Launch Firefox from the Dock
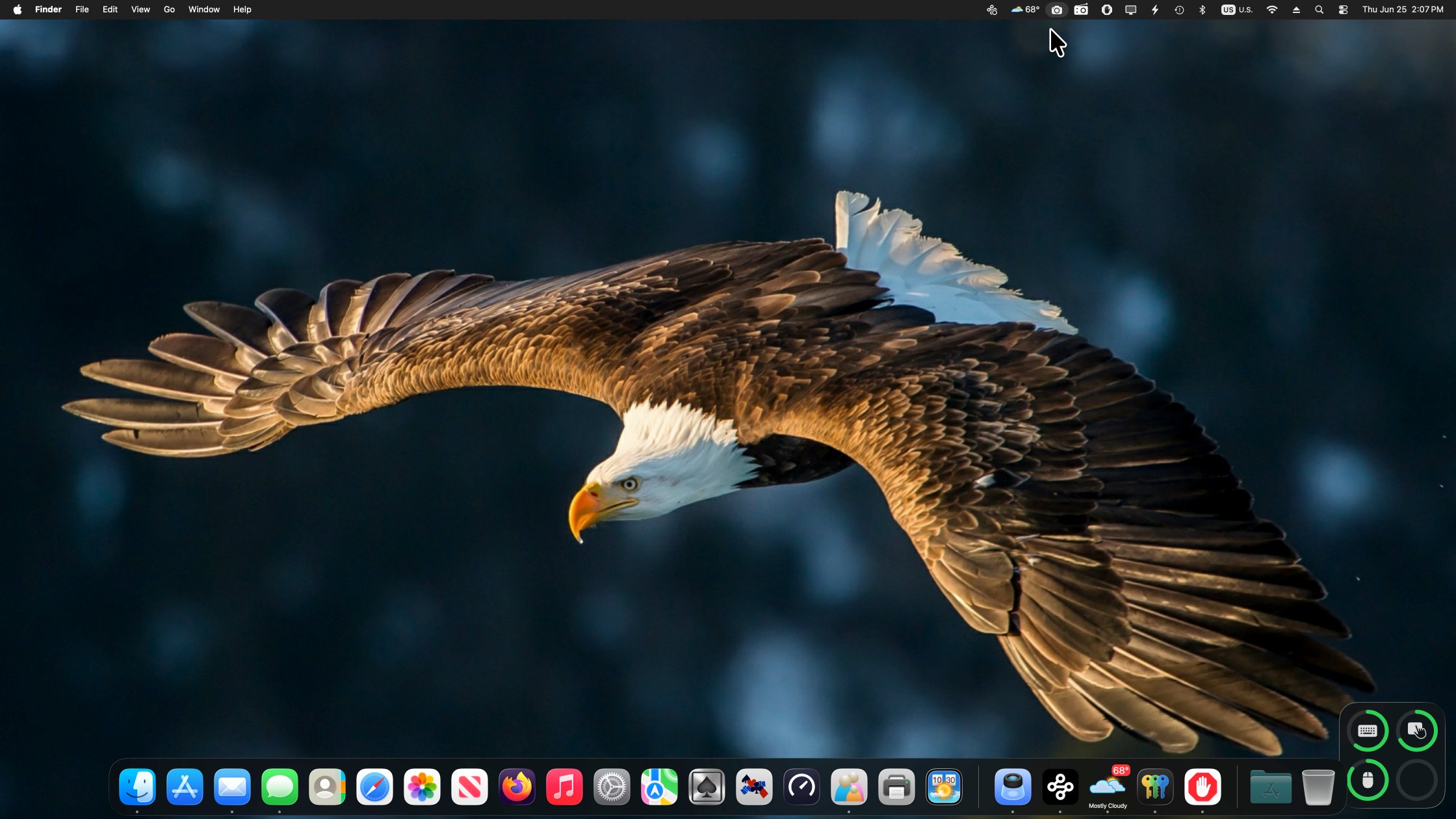The width and height of the screenshot is (1456, 819). (x=517, y=786)
